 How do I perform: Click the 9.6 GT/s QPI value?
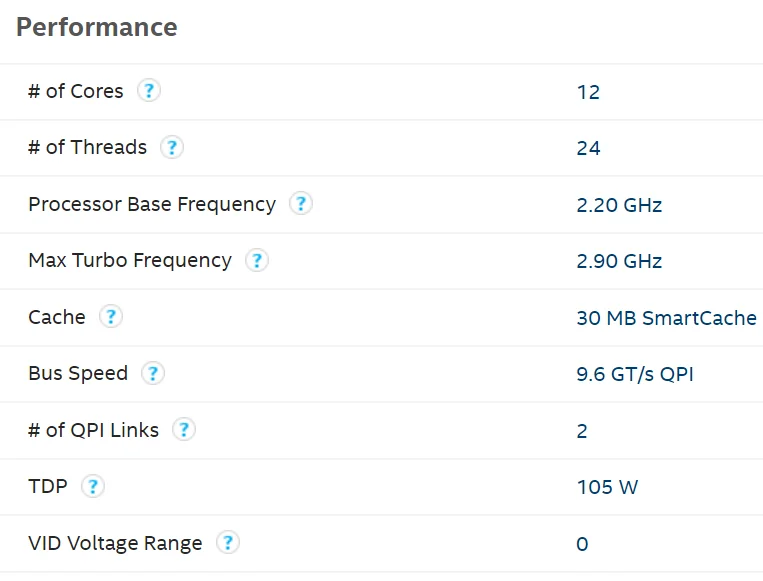tap(635, 374)
